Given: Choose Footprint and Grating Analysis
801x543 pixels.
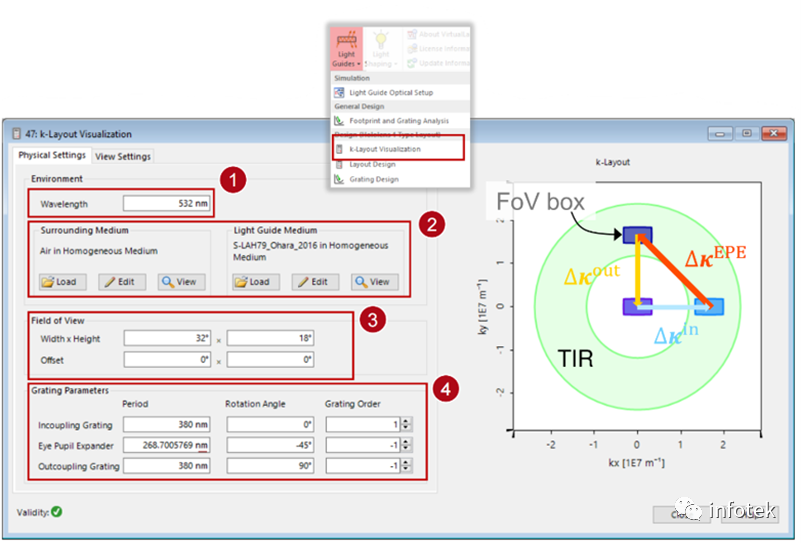Looking at the screenshot, I should 398,121.
